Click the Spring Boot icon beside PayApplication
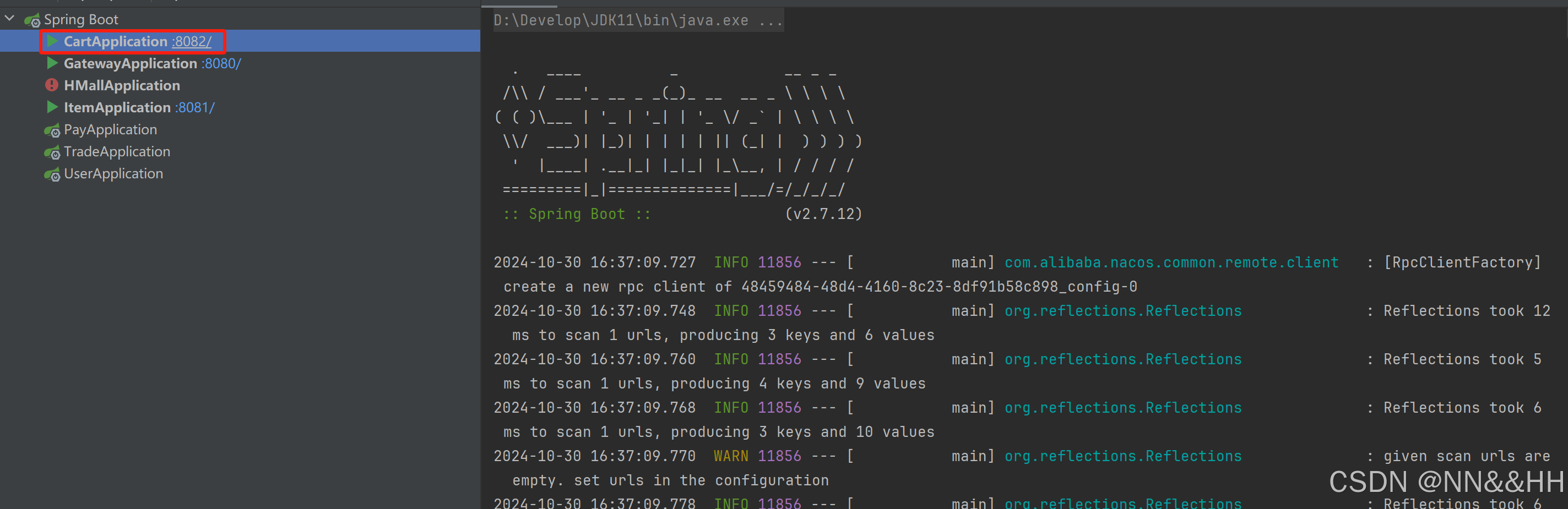The height and width of the screenshot is (509, 1568). click(x=52, y=129)
